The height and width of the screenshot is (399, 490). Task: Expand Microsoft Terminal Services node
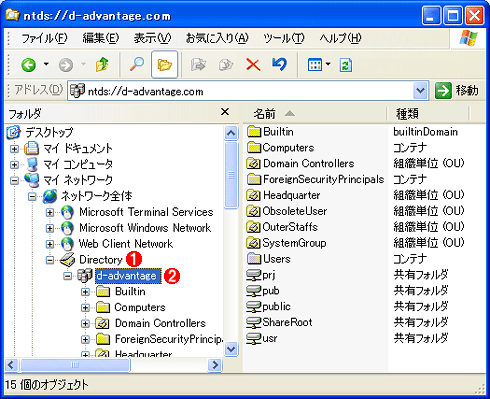[50, 213]
